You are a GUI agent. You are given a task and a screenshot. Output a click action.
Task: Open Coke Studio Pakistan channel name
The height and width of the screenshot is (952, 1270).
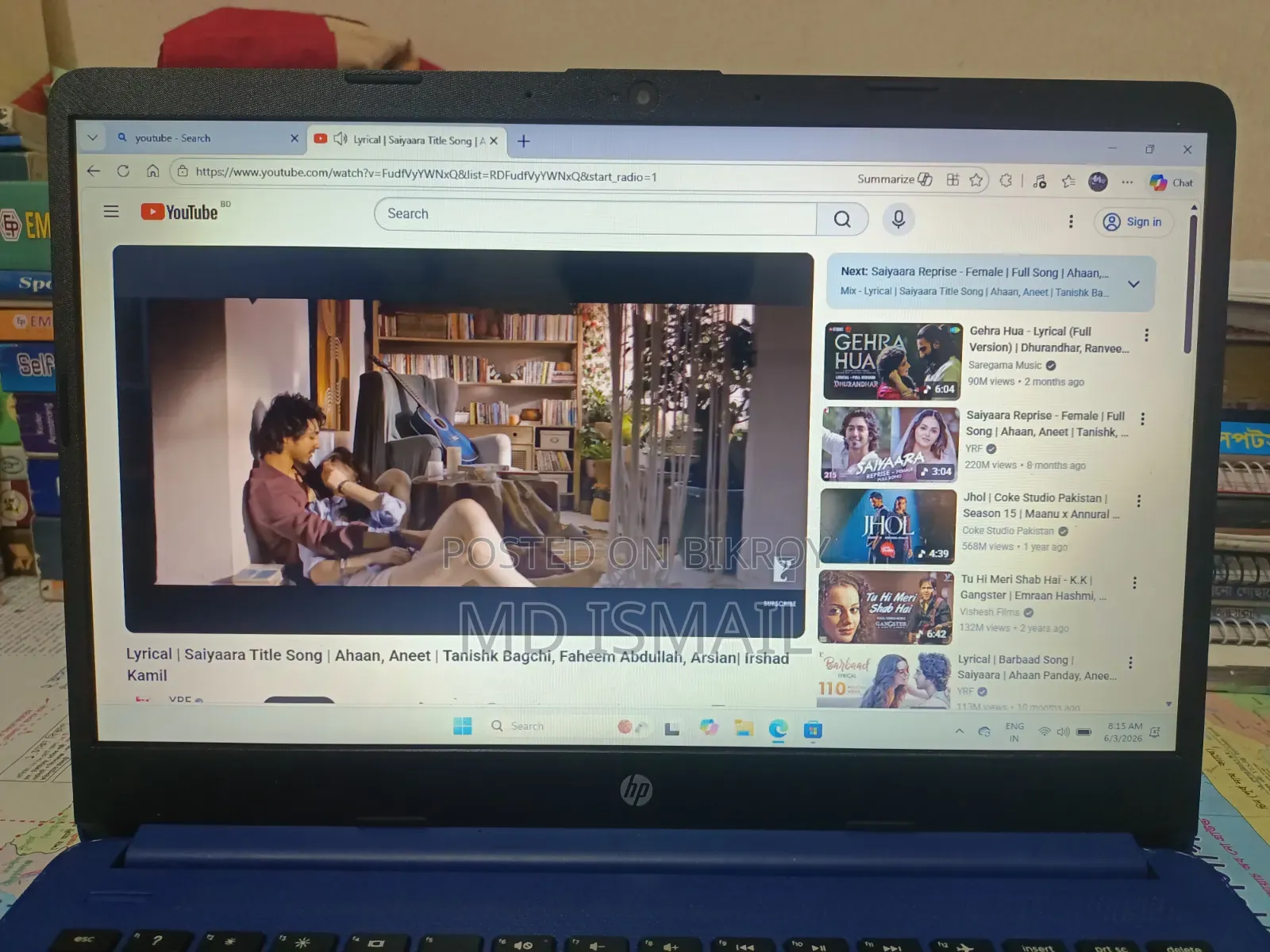(x=1008, y=531)
